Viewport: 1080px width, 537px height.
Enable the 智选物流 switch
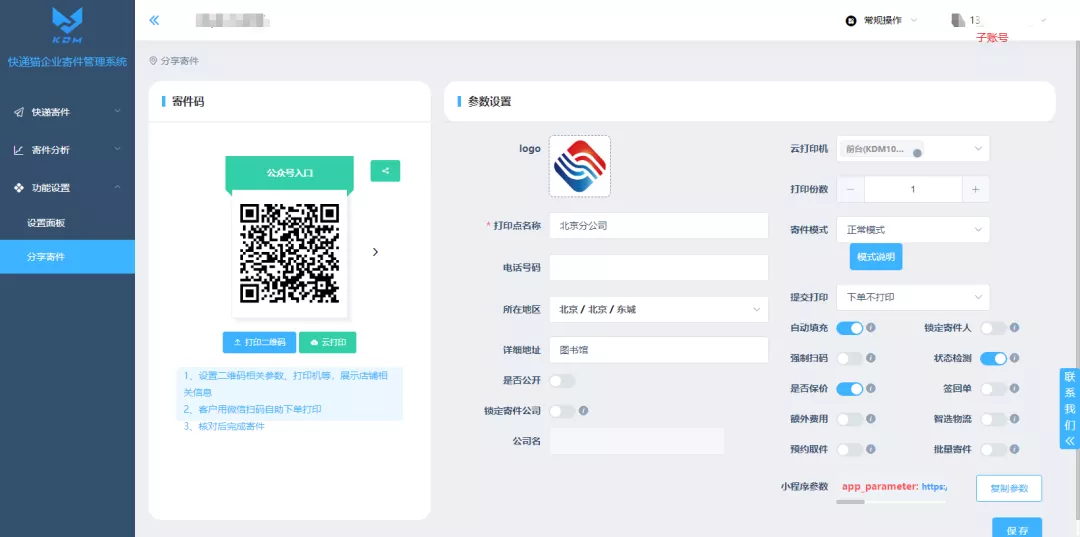tap(993, 419)
